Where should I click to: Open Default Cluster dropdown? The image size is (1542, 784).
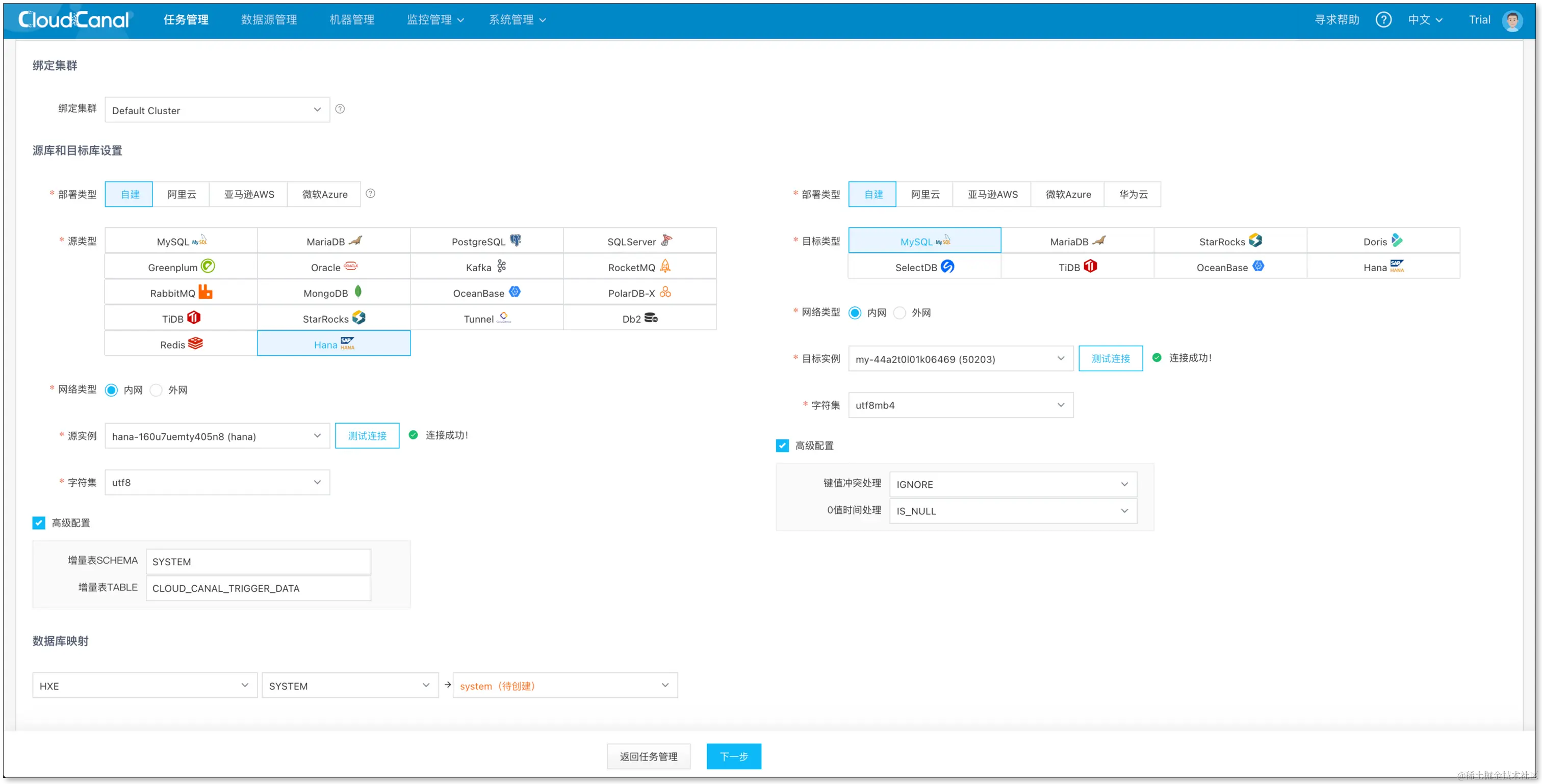click(217, 110)
